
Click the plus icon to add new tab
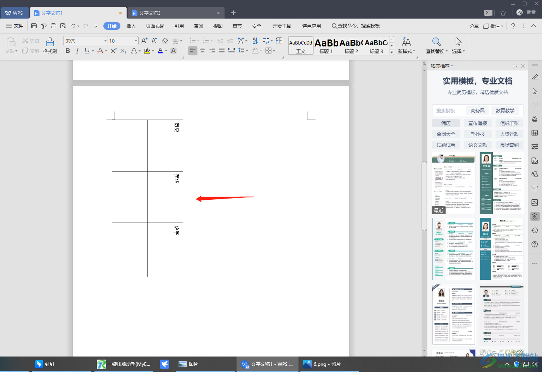(x=233, y=13)
